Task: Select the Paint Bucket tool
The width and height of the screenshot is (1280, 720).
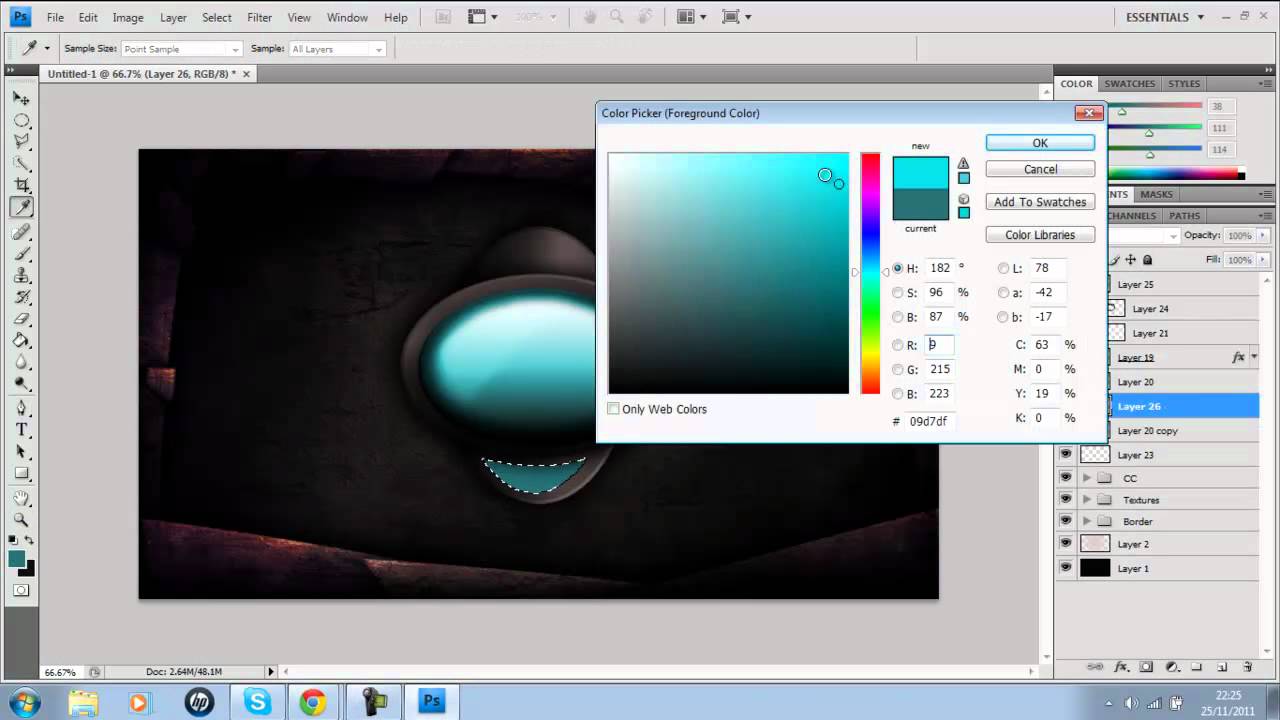Action: (x=21, y=341)
